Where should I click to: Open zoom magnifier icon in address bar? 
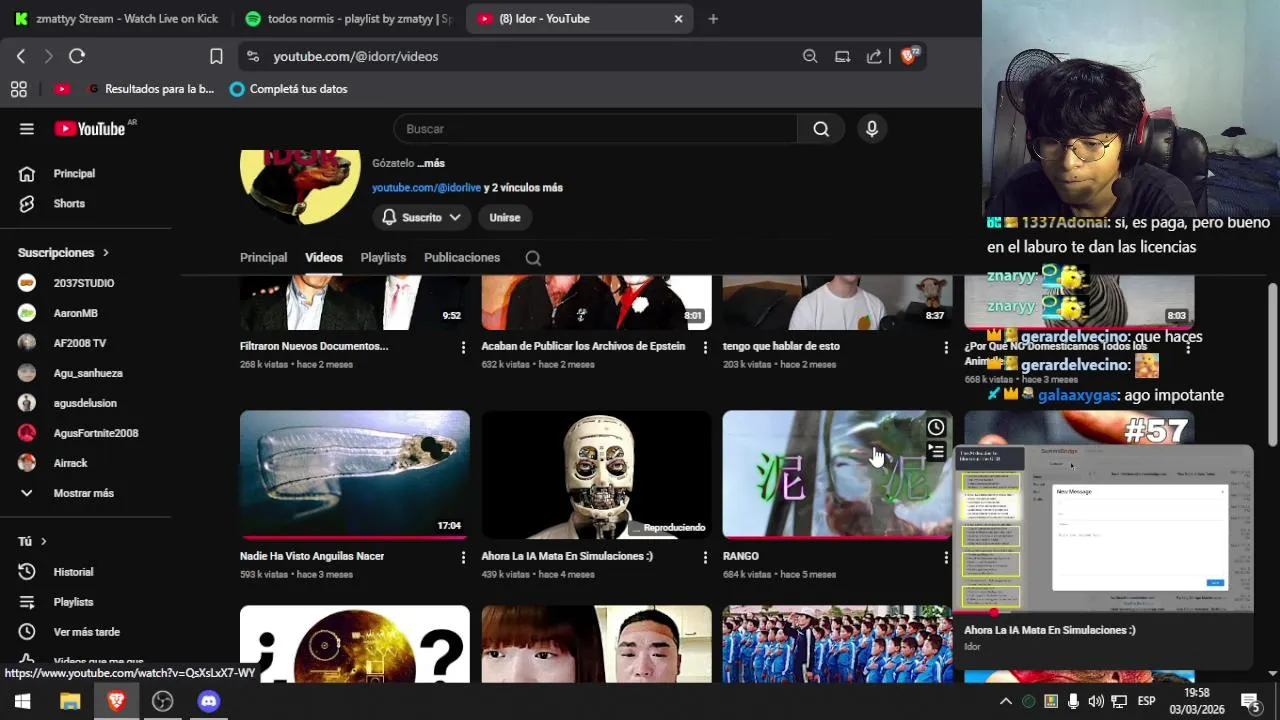[810, 56]
